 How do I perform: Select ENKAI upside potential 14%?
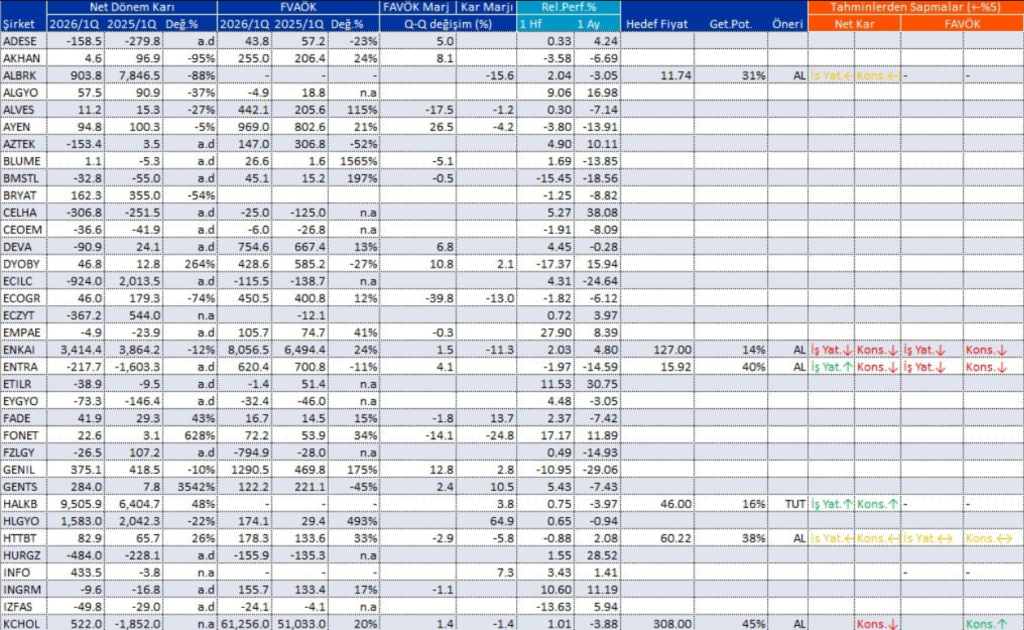tap(753, 350)
